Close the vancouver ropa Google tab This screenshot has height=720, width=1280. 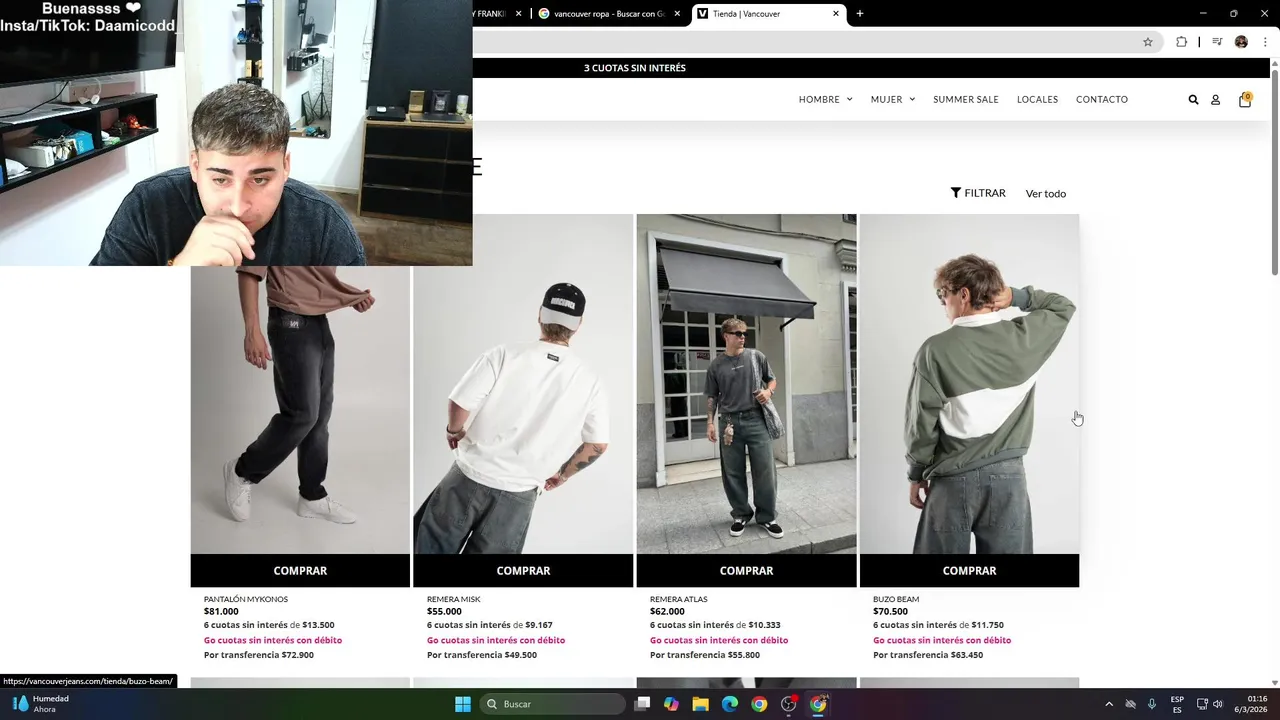pyautogui.click(x=677, y=14)
